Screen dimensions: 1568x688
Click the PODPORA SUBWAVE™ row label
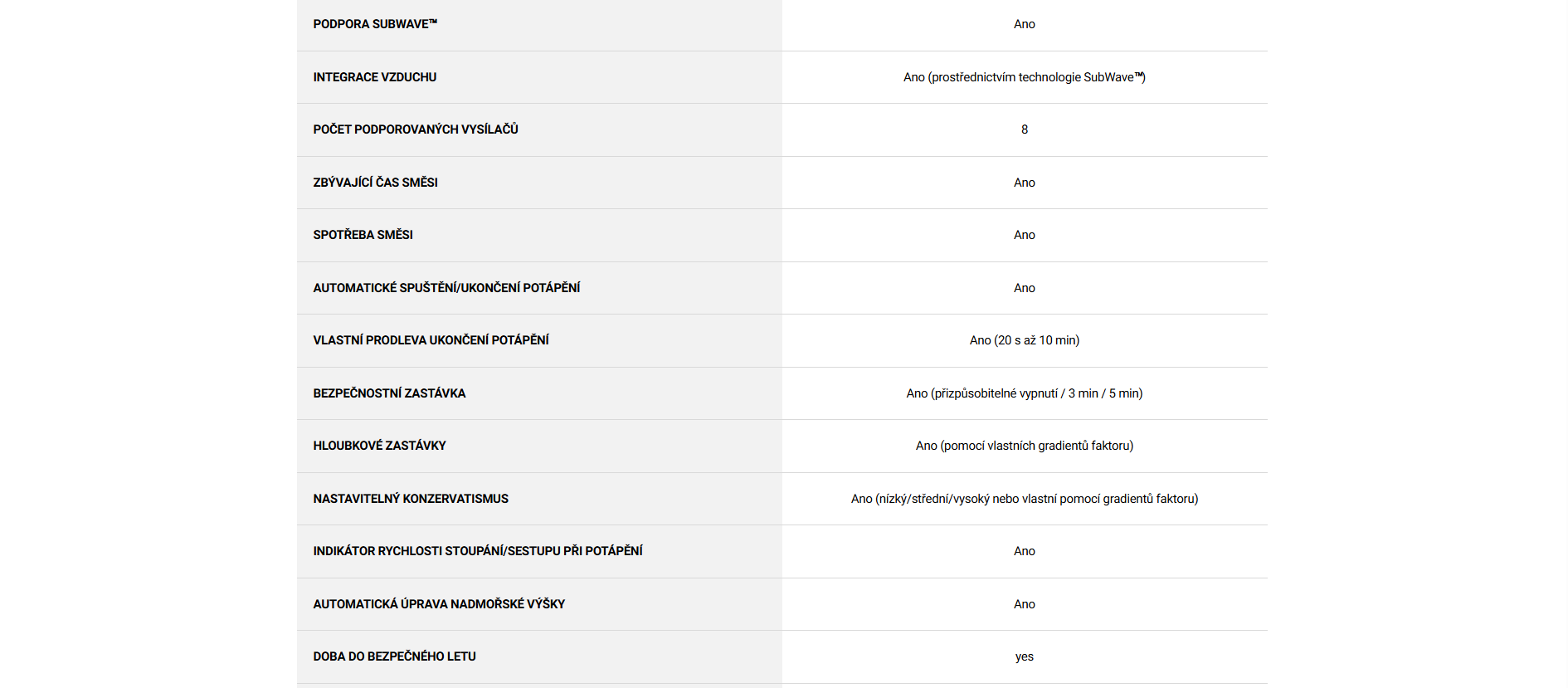pyautogui.click(x=375, y=24)
